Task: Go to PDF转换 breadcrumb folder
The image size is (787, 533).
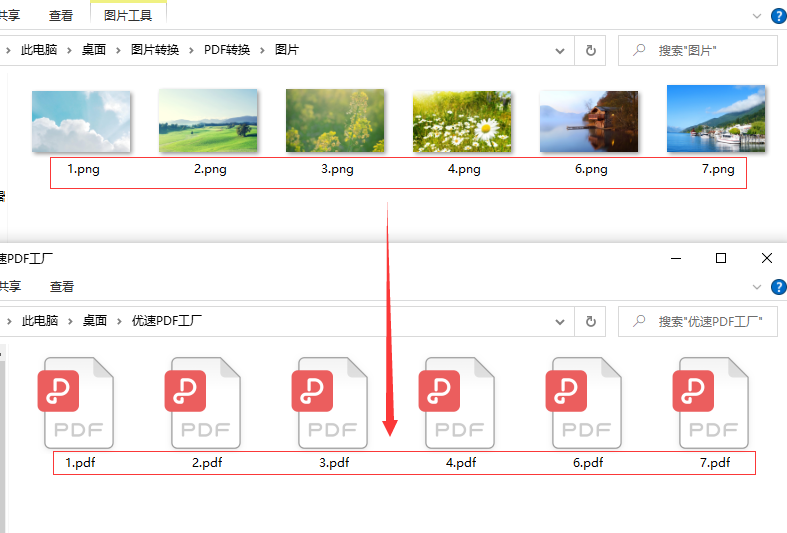Action: (227, 50)
